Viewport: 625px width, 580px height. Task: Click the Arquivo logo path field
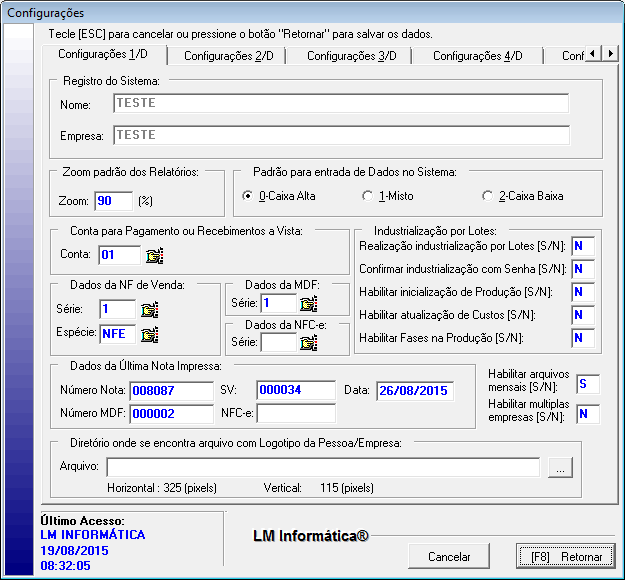323,467
